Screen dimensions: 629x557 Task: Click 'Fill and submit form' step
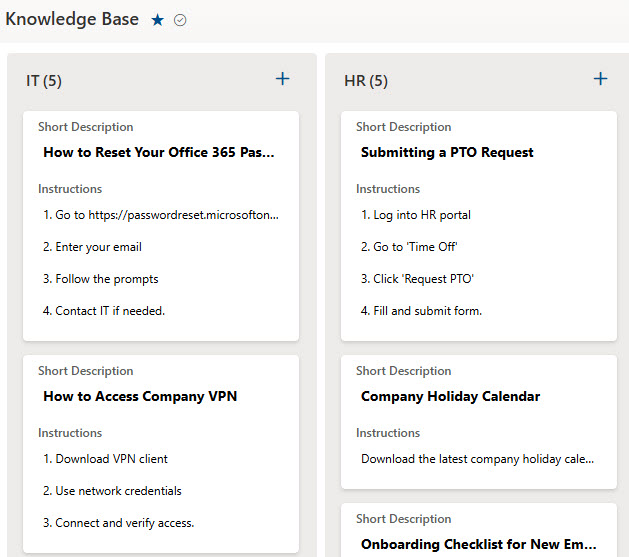[421, 311]
